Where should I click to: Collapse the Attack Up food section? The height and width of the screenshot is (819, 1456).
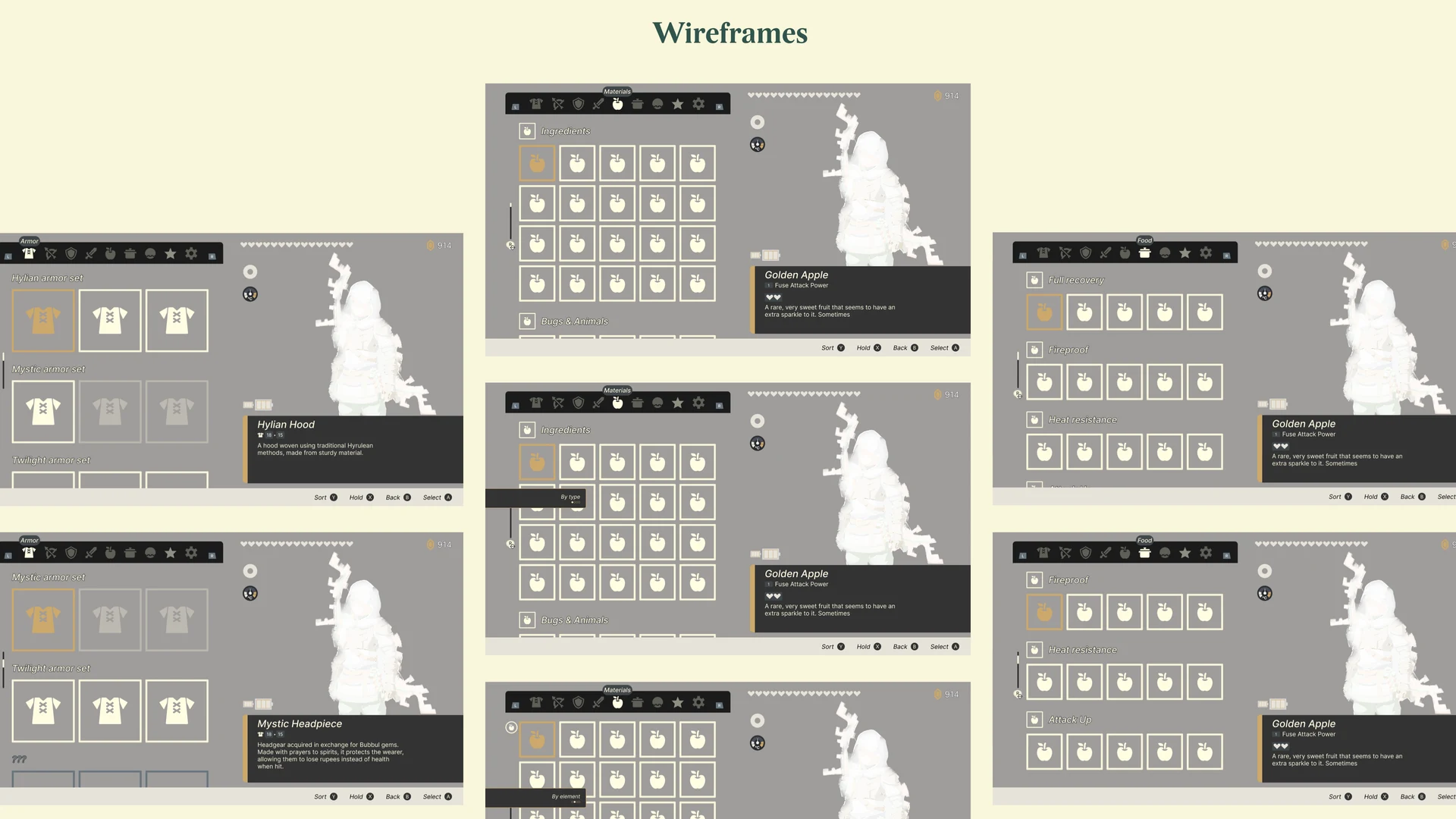[x=1034, y=720]
